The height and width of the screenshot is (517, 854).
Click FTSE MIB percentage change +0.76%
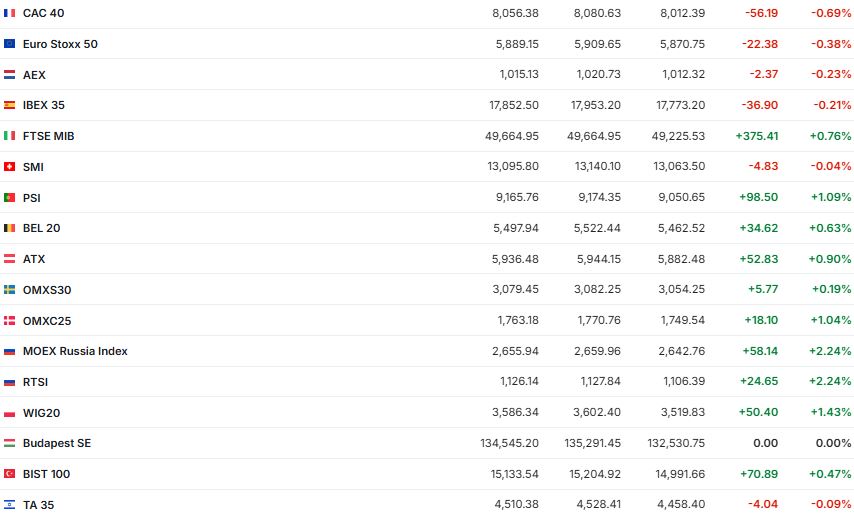pos(830,136)
